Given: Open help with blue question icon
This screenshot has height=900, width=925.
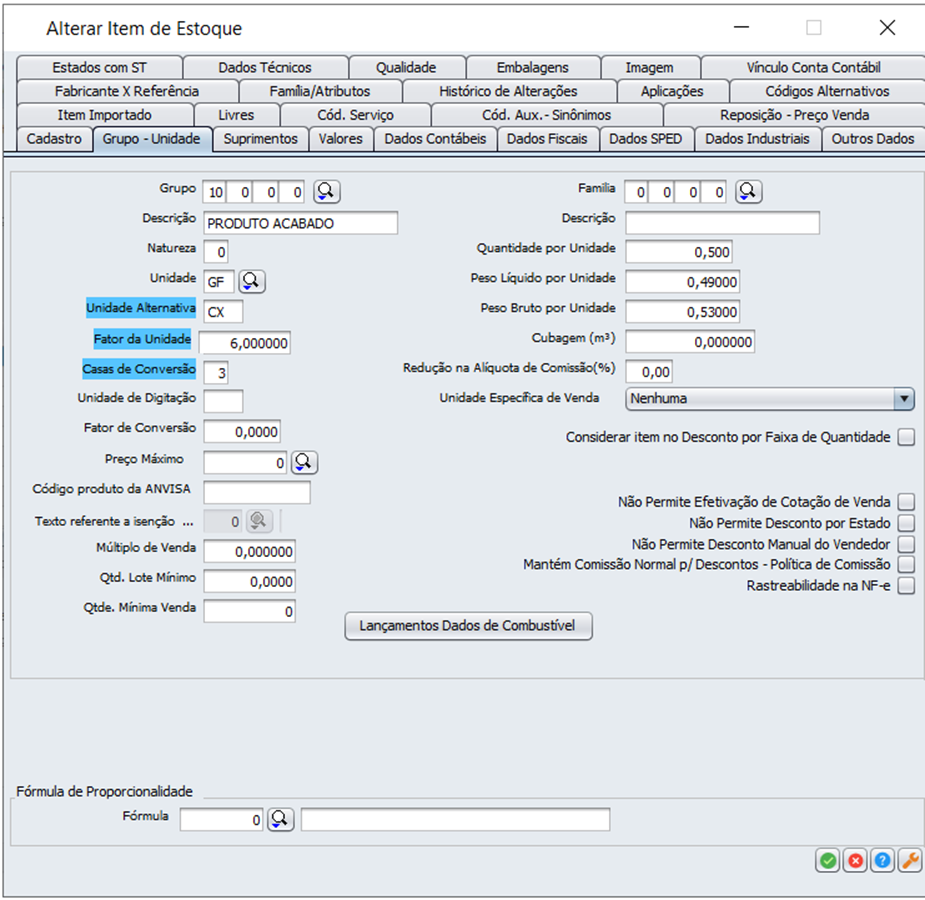Looking at the screenshot, I should (x=882, y=861).
